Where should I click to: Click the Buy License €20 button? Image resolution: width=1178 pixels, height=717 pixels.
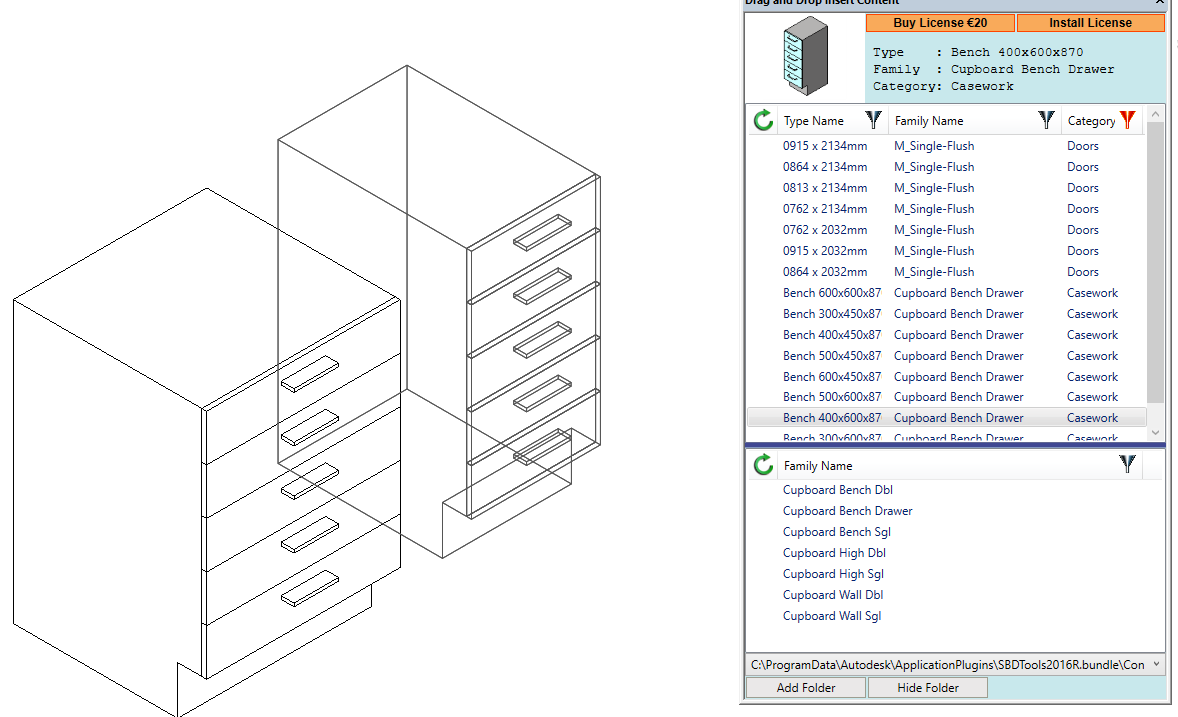pos(940,22)
